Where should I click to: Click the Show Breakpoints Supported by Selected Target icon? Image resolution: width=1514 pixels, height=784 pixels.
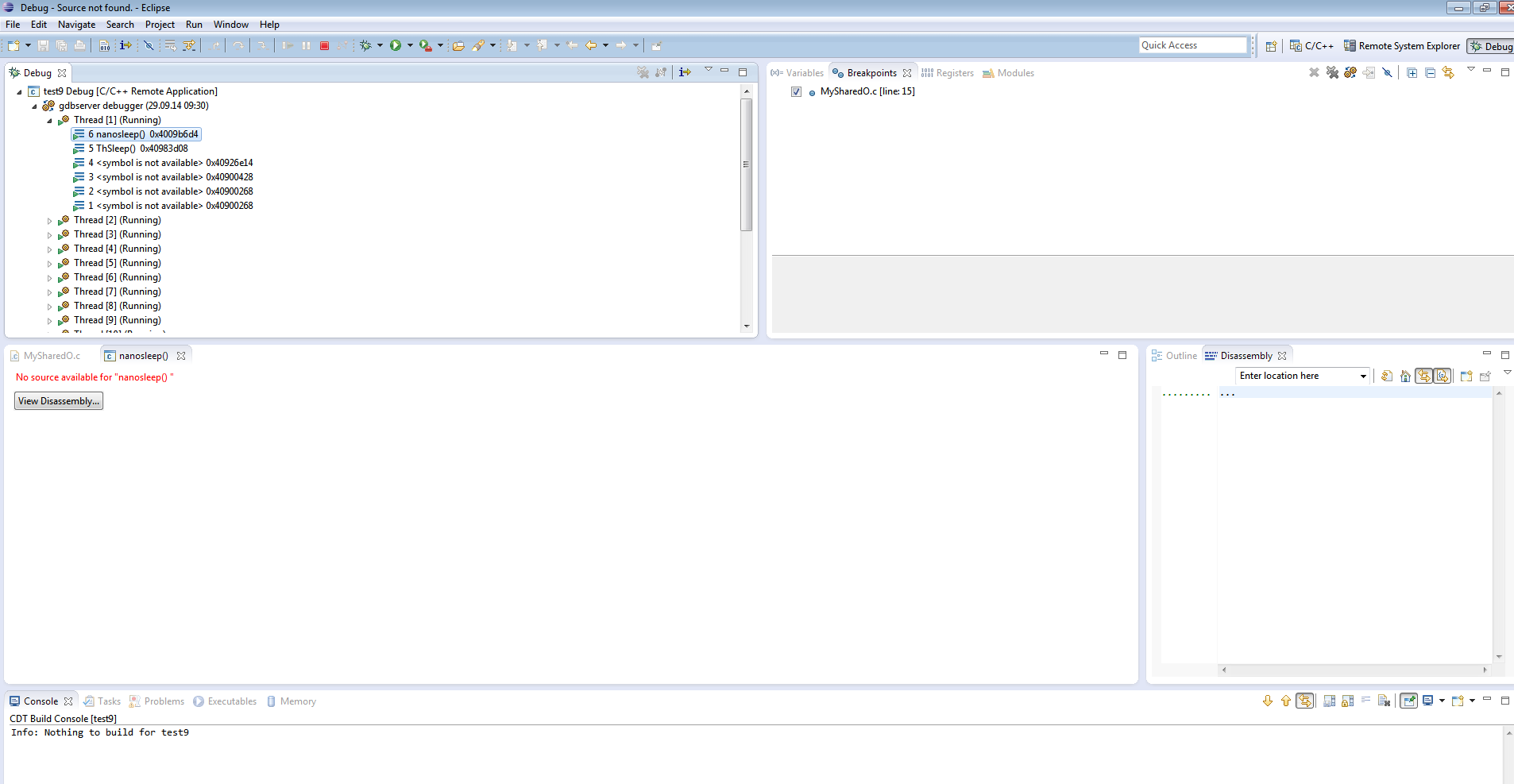1350,72
